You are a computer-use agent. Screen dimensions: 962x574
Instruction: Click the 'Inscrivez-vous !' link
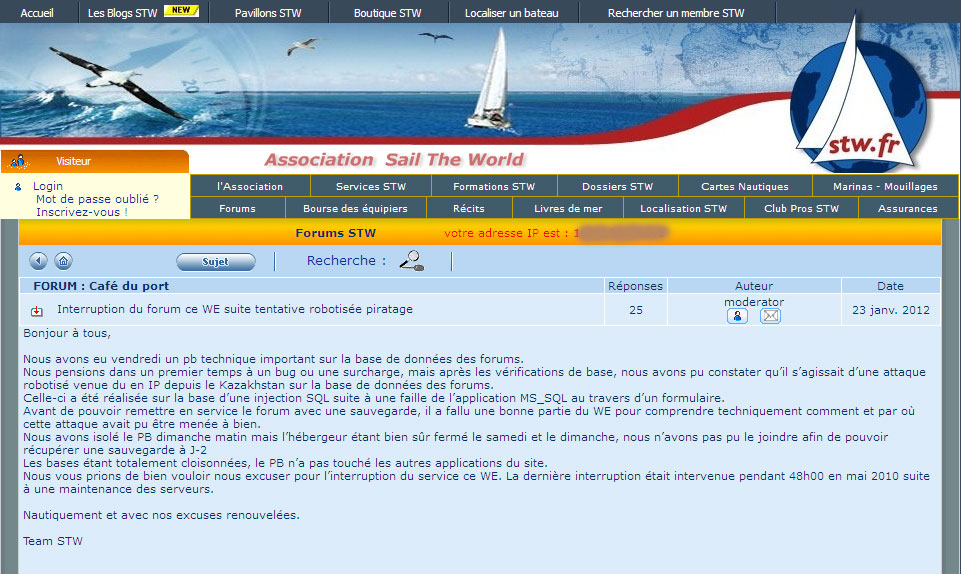tap(82, 212)
